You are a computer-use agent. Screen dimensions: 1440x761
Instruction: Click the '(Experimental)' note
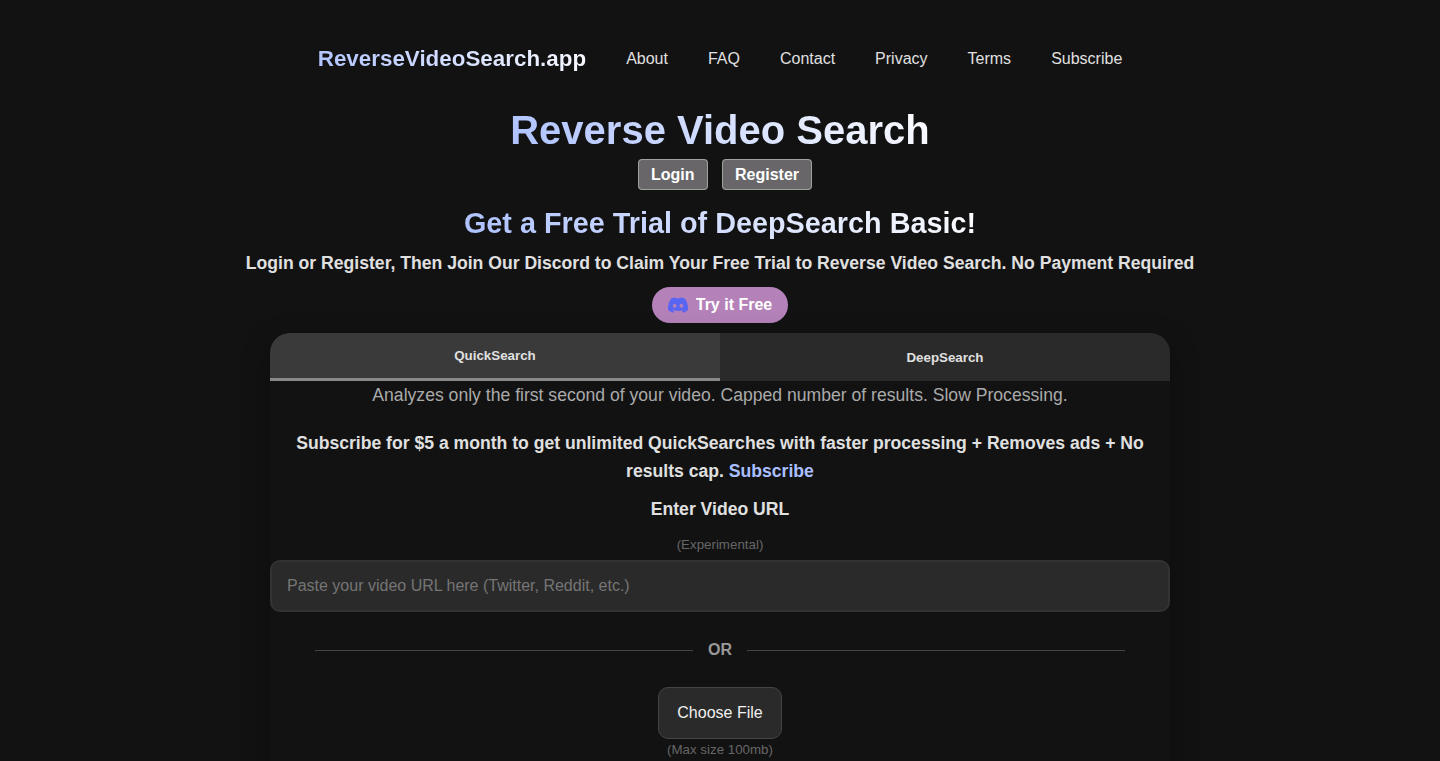tap(720, 545)
